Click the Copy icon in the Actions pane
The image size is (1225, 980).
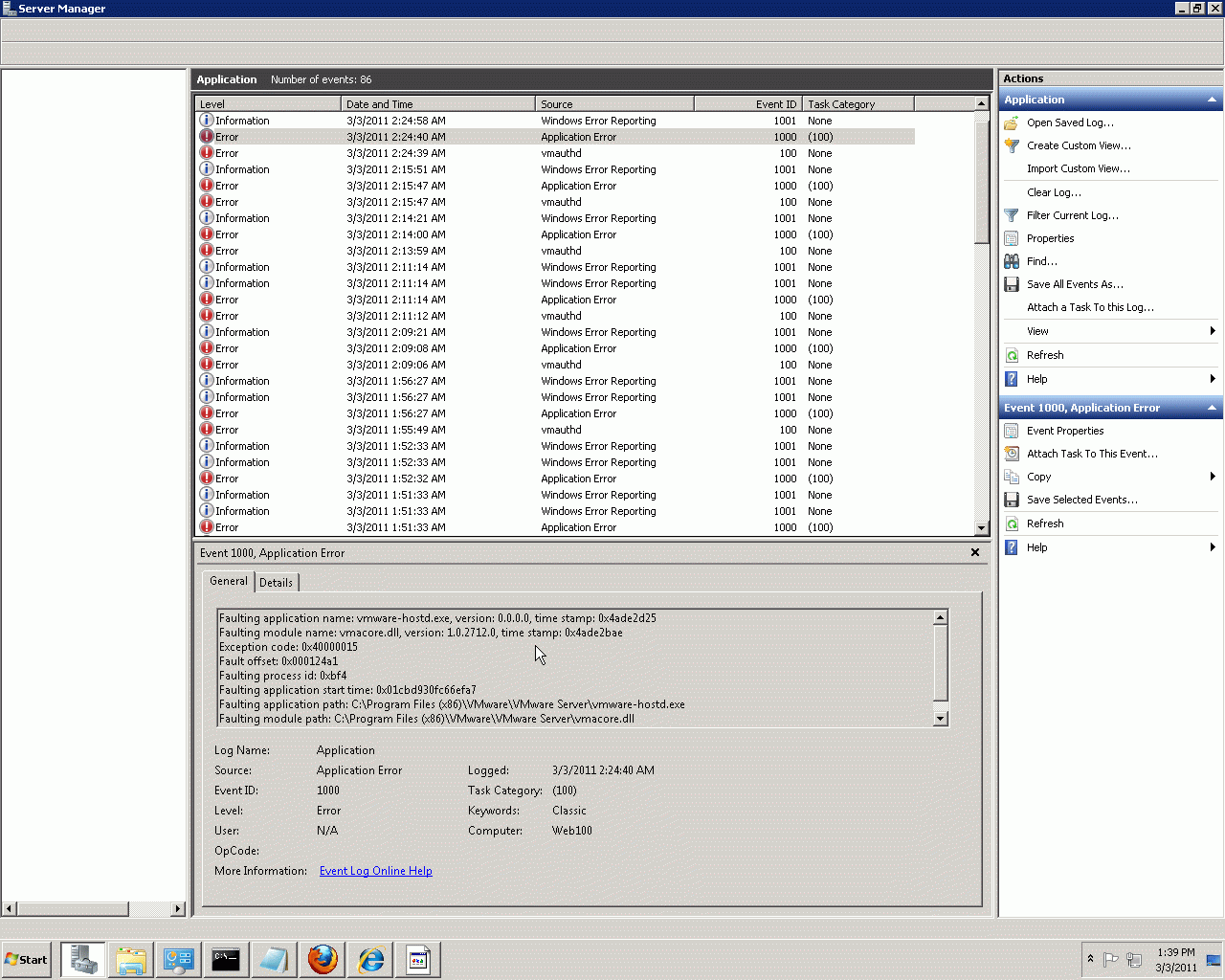(x=1011, y=477)
